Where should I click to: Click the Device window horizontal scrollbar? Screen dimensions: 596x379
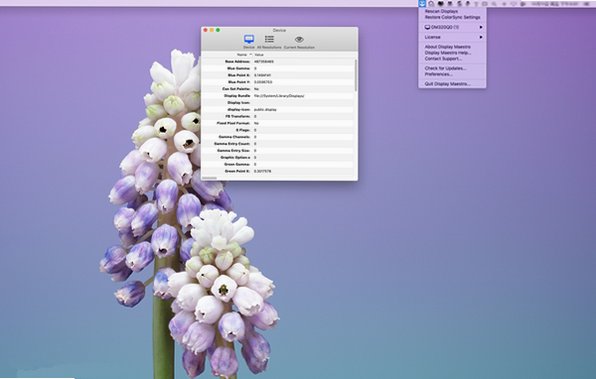click(209, 178)
